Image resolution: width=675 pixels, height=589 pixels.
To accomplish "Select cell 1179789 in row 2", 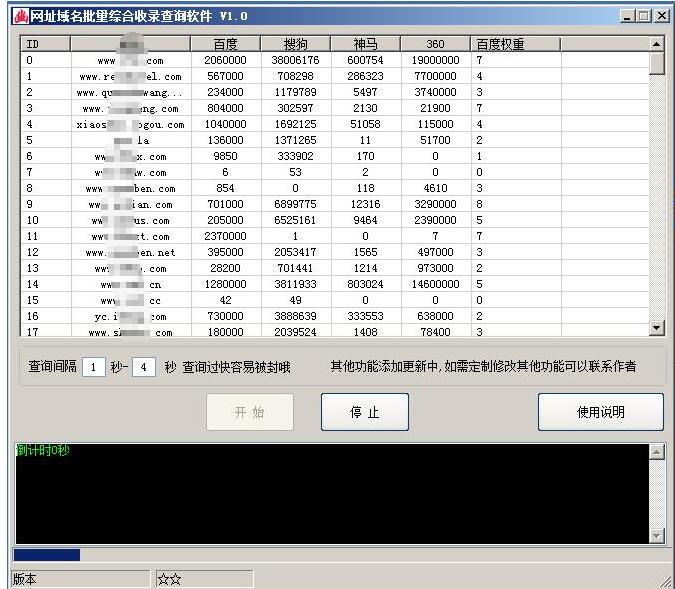I will (295, 92).
